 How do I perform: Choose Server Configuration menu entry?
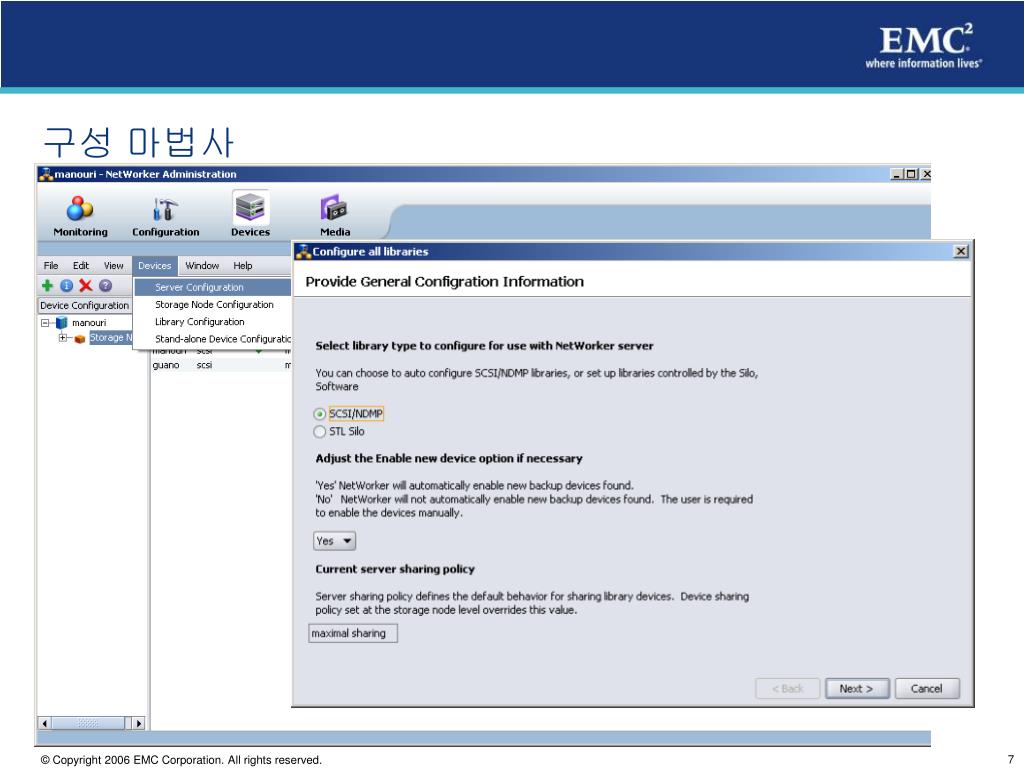(x=213, y=287)
